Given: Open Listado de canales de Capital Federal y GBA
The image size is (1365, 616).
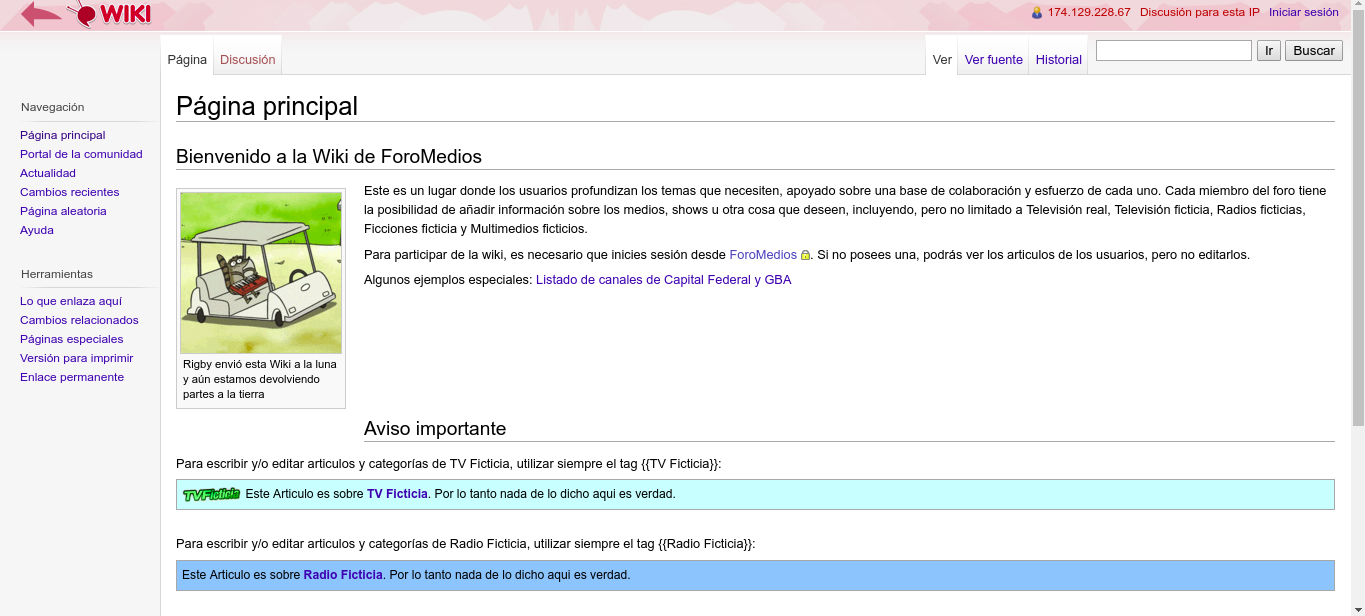Looking at the screenshot, I should [x=664, y=280].
